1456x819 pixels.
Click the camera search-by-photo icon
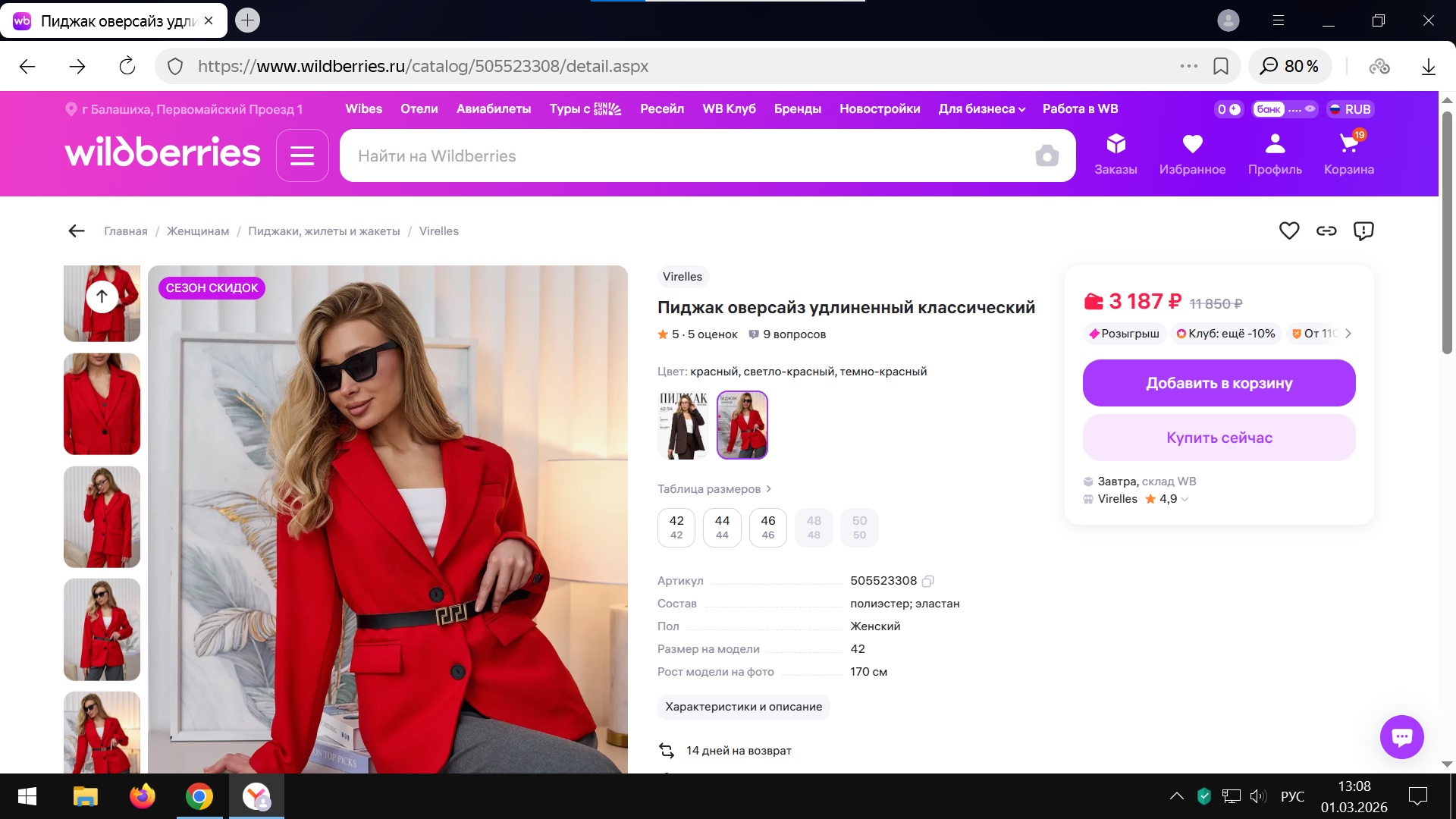click(x=1046, y=156)
